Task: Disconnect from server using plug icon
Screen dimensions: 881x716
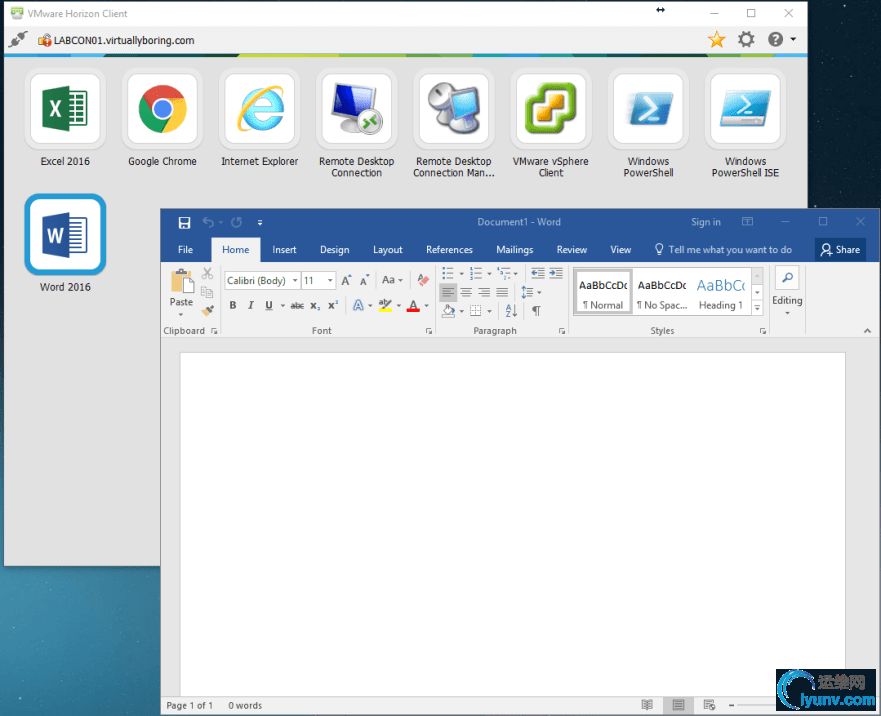Action: 18,39
